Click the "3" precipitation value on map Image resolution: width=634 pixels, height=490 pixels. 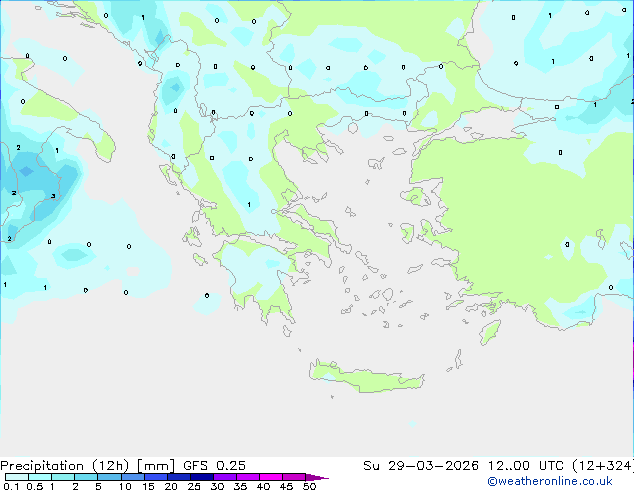(x=53, y=196)
